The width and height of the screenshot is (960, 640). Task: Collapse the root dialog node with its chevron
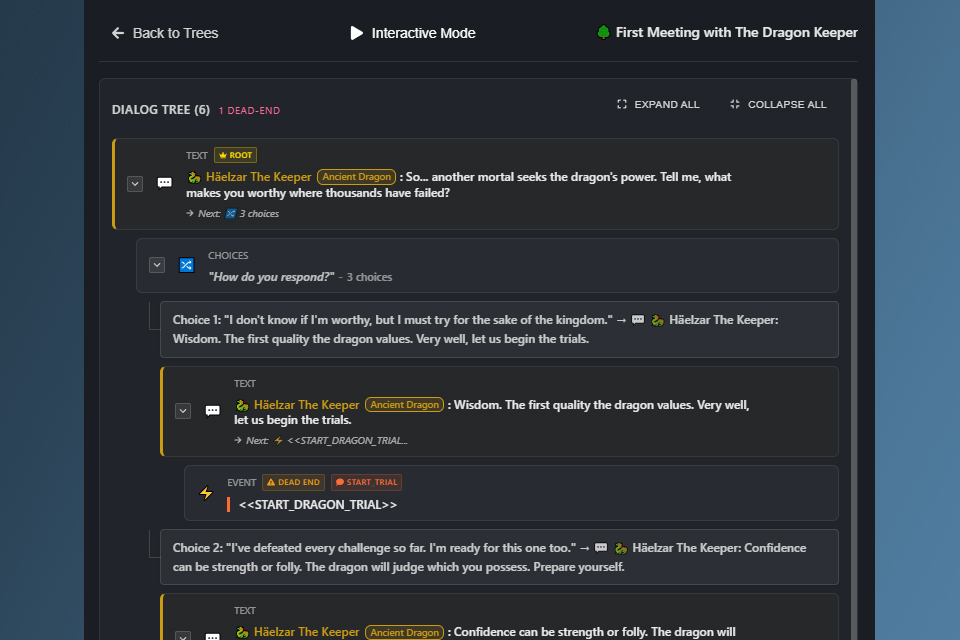pos(134,183)
